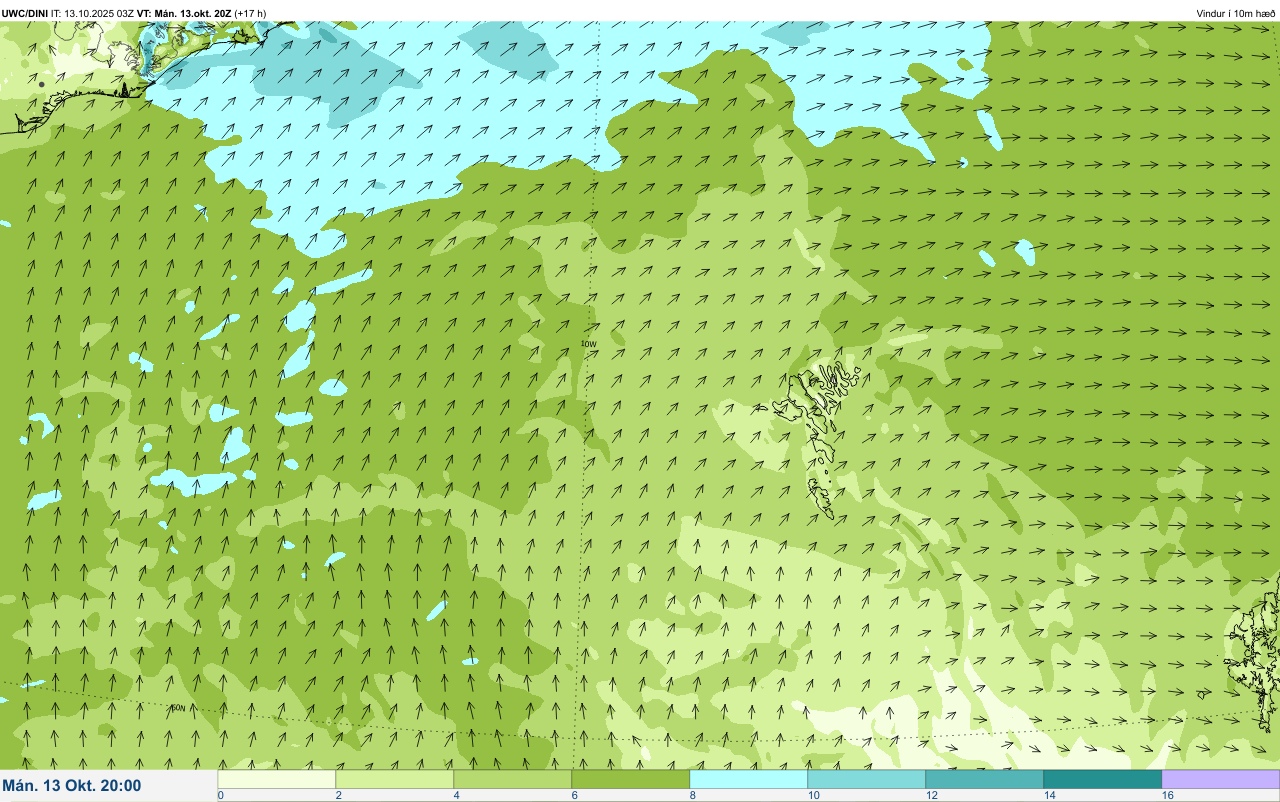This screenshot has height=802, width=1280.
Task: Click the '60N' latitude label on the map
Action: (178, 708)
